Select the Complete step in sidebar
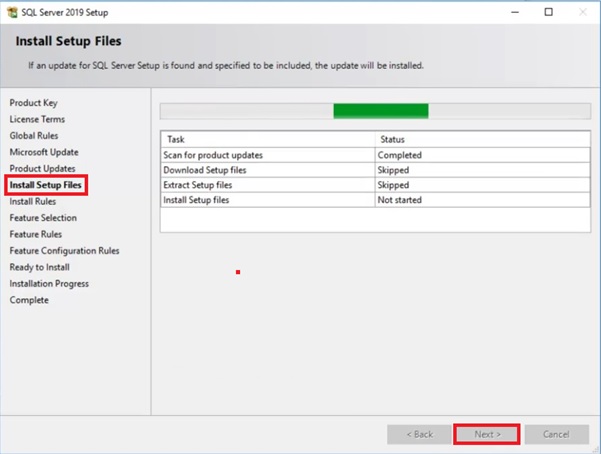This screenshot has width=601, height=454. pyautogui.click(x=29, y=300)
